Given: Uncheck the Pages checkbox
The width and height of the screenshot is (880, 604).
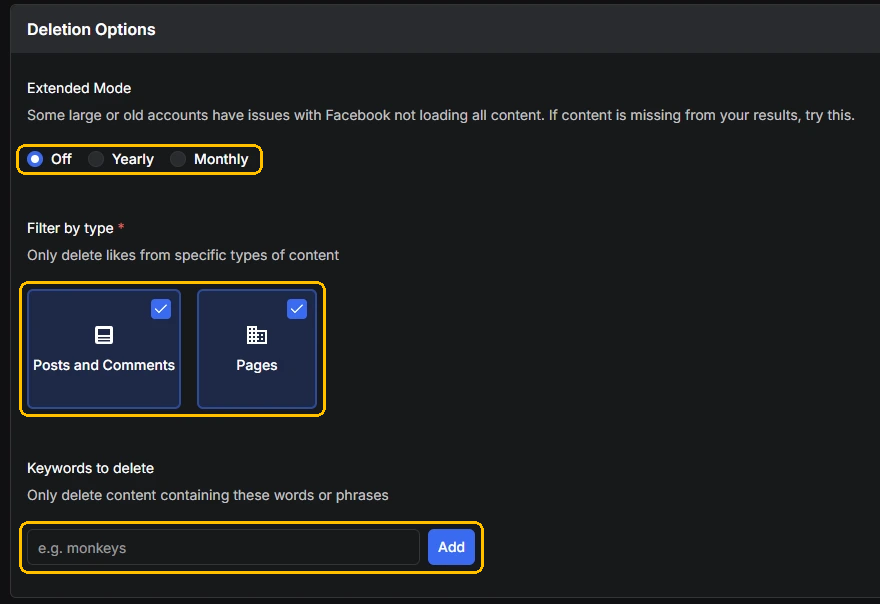Looking at the screenshot, I should 297,309.
